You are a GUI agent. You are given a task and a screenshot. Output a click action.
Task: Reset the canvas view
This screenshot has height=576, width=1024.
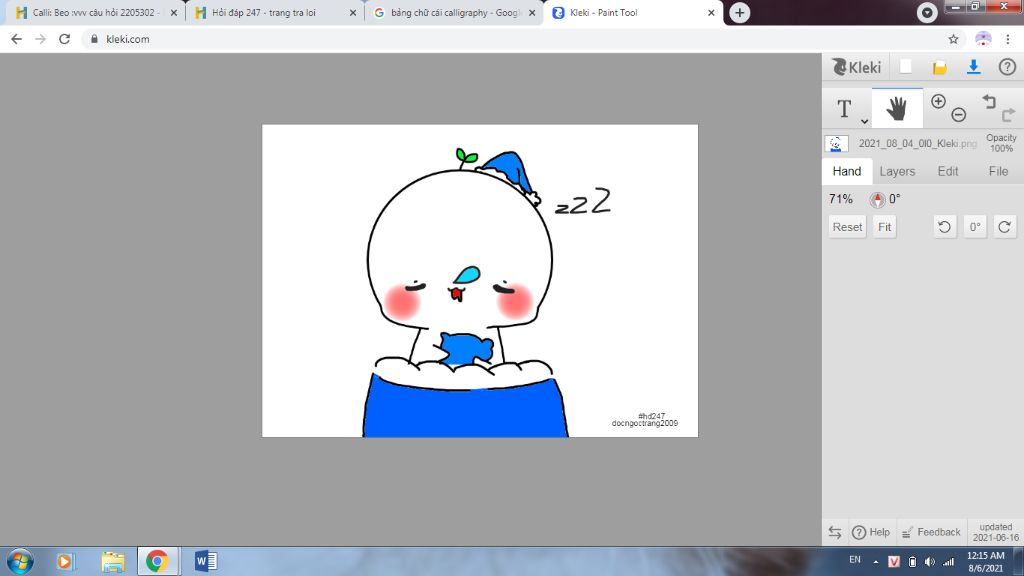(x=847, y=227)
